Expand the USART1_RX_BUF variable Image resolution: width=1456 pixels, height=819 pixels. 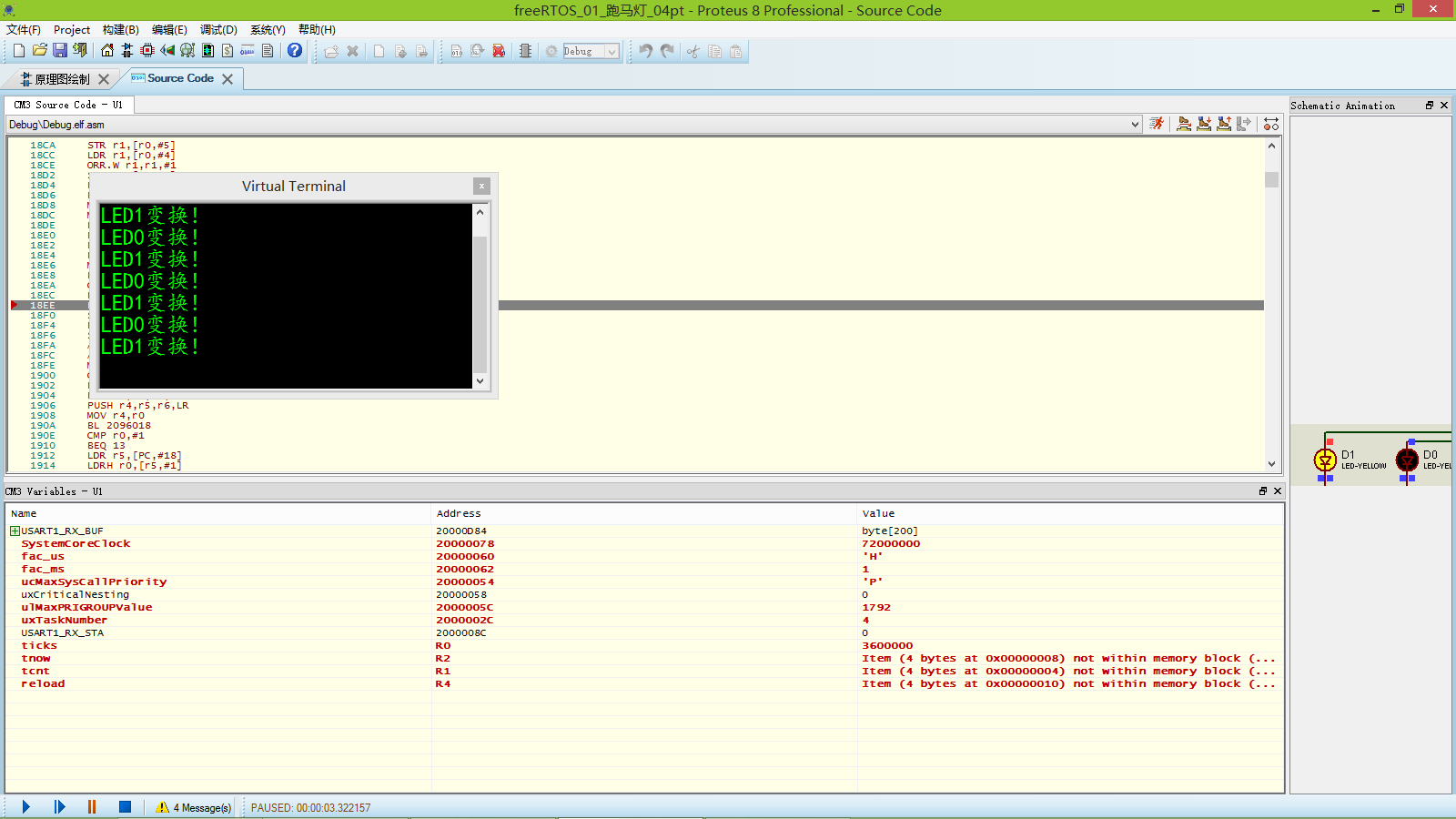coord(15,531)
